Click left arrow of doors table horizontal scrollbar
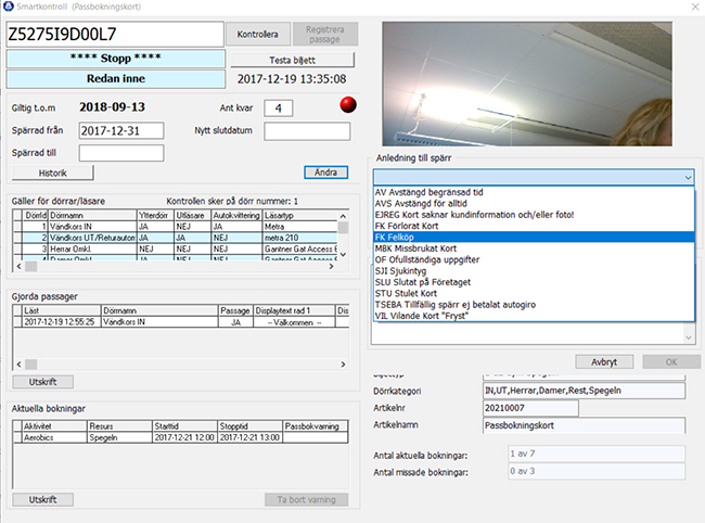Image resolution: width=705 pixels, height=523 pixels. 19,266
